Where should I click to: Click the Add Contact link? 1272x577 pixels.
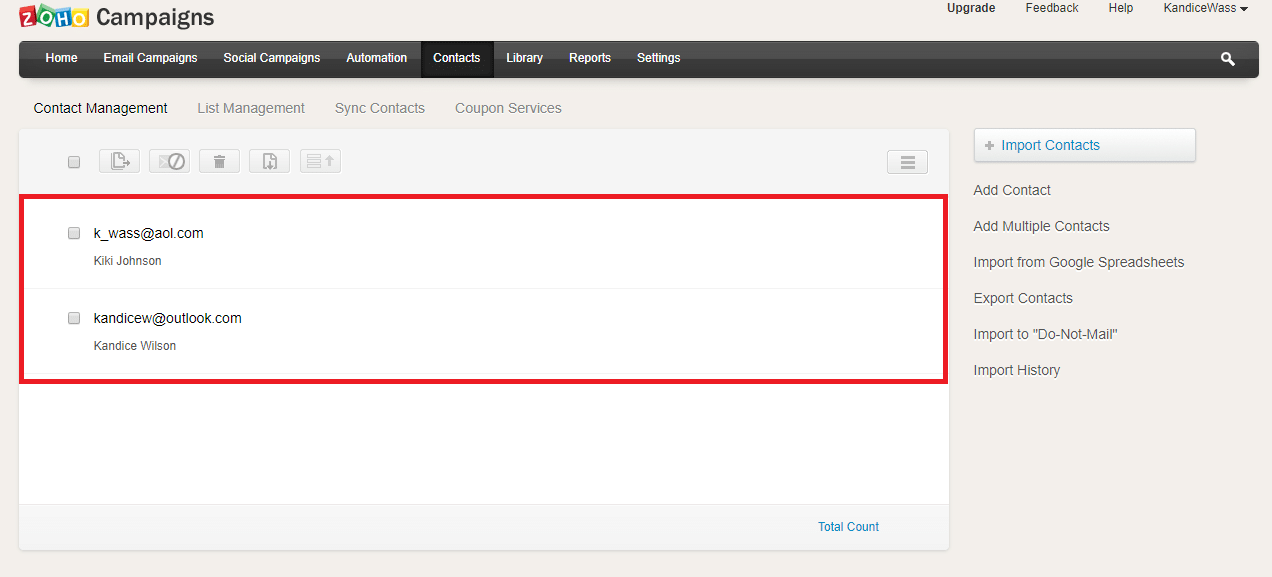[x=1012, y=190]
